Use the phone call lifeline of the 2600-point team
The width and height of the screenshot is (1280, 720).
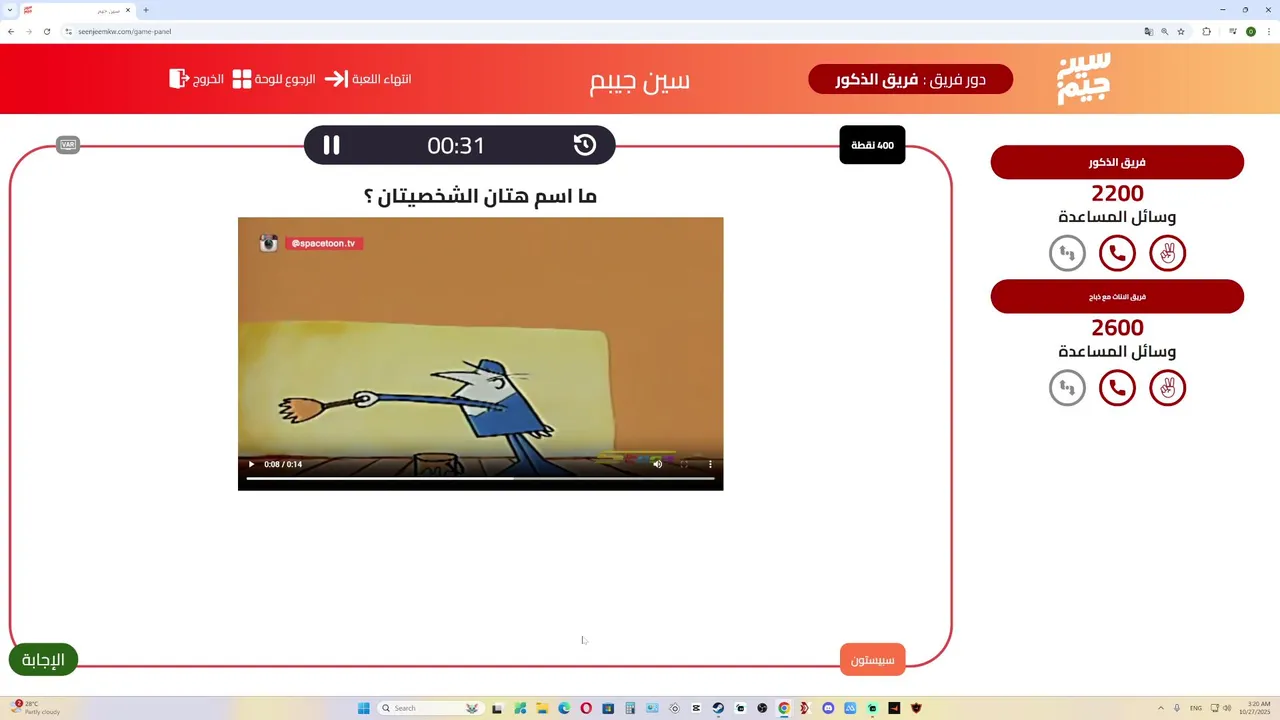coord(1117,387)
